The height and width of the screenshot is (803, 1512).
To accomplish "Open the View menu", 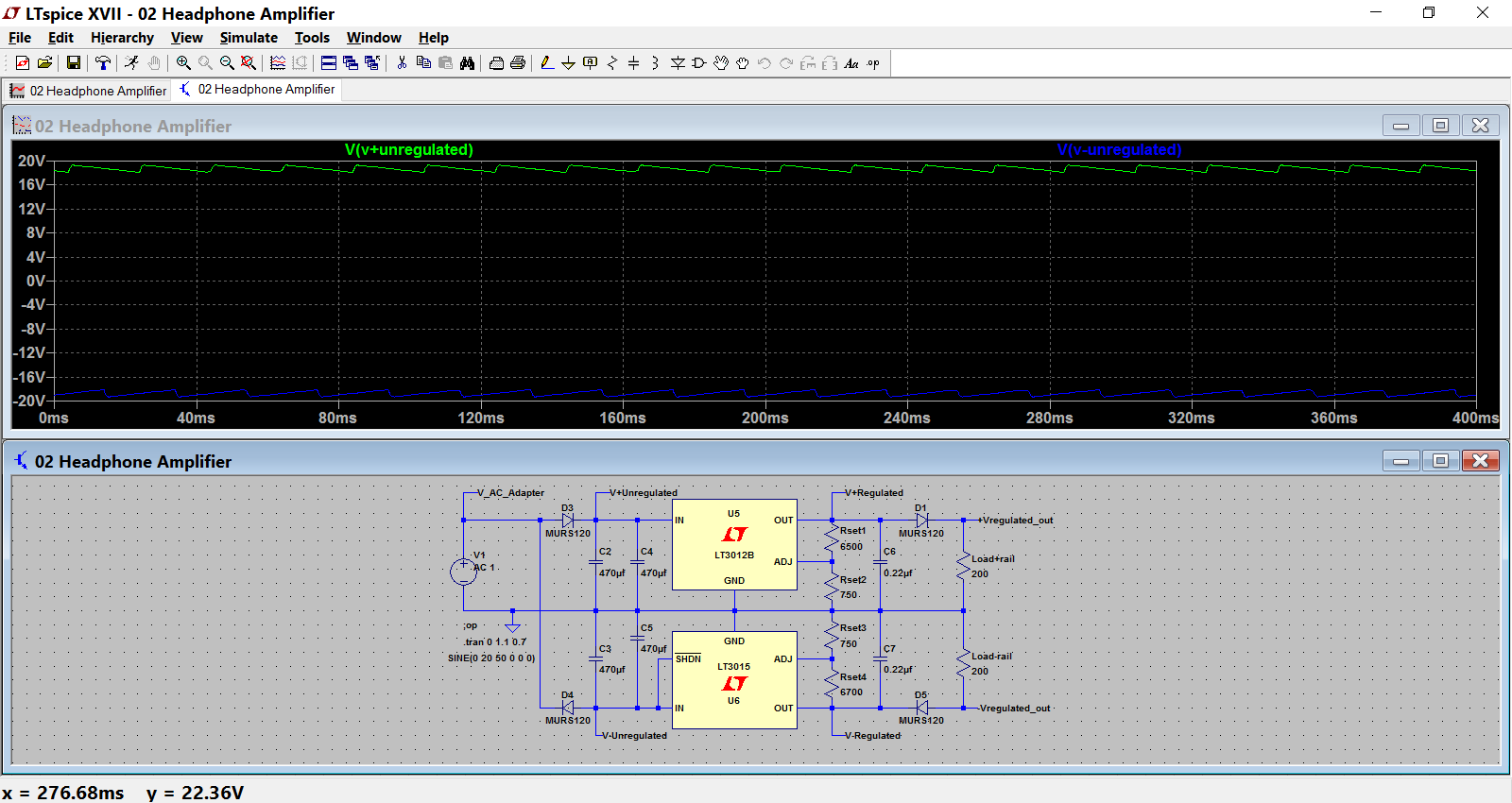I will coord(186,38).
